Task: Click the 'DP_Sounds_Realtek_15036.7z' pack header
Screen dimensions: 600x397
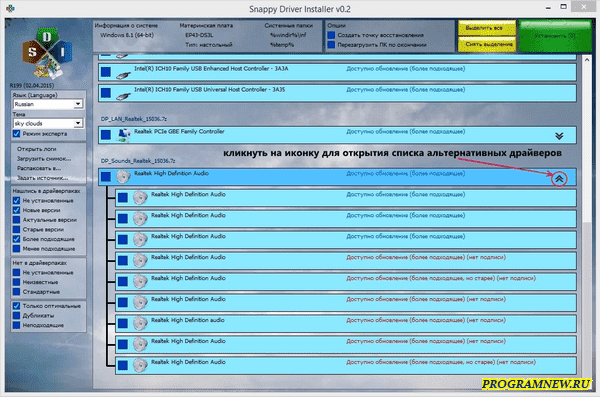Action: point(138,160)
